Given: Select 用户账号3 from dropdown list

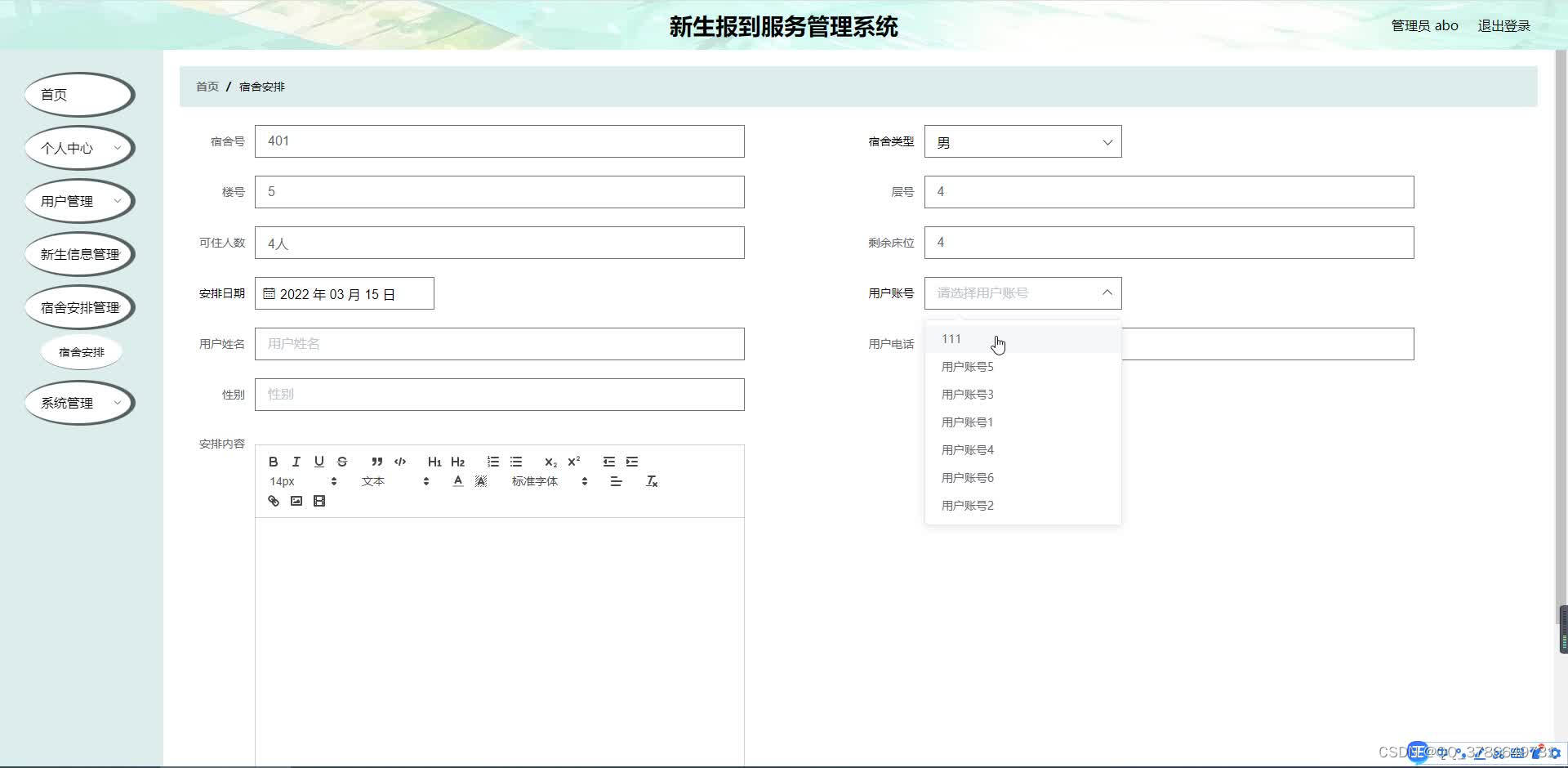Looking at the screenshot, I should coord(1022,395).
